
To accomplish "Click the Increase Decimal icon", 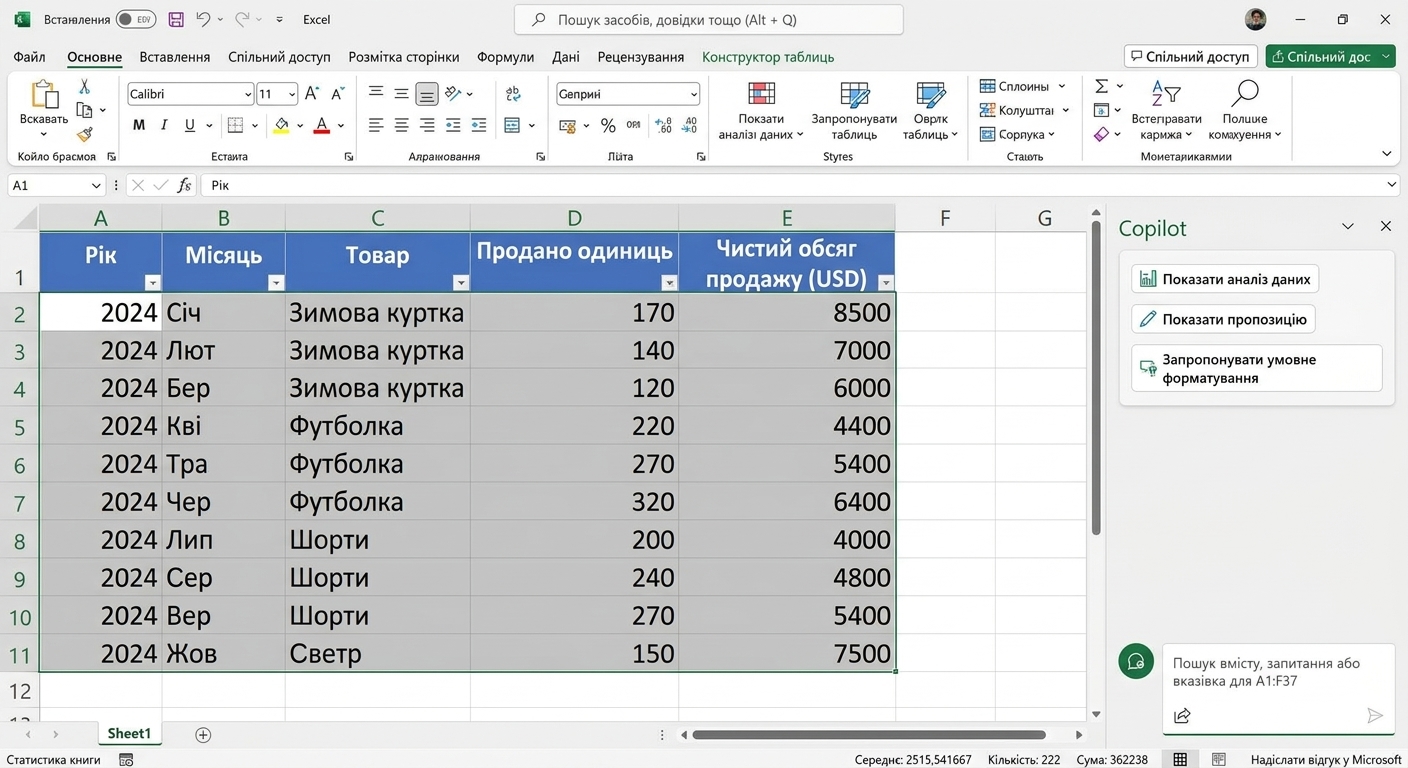I will pos(663,126).
